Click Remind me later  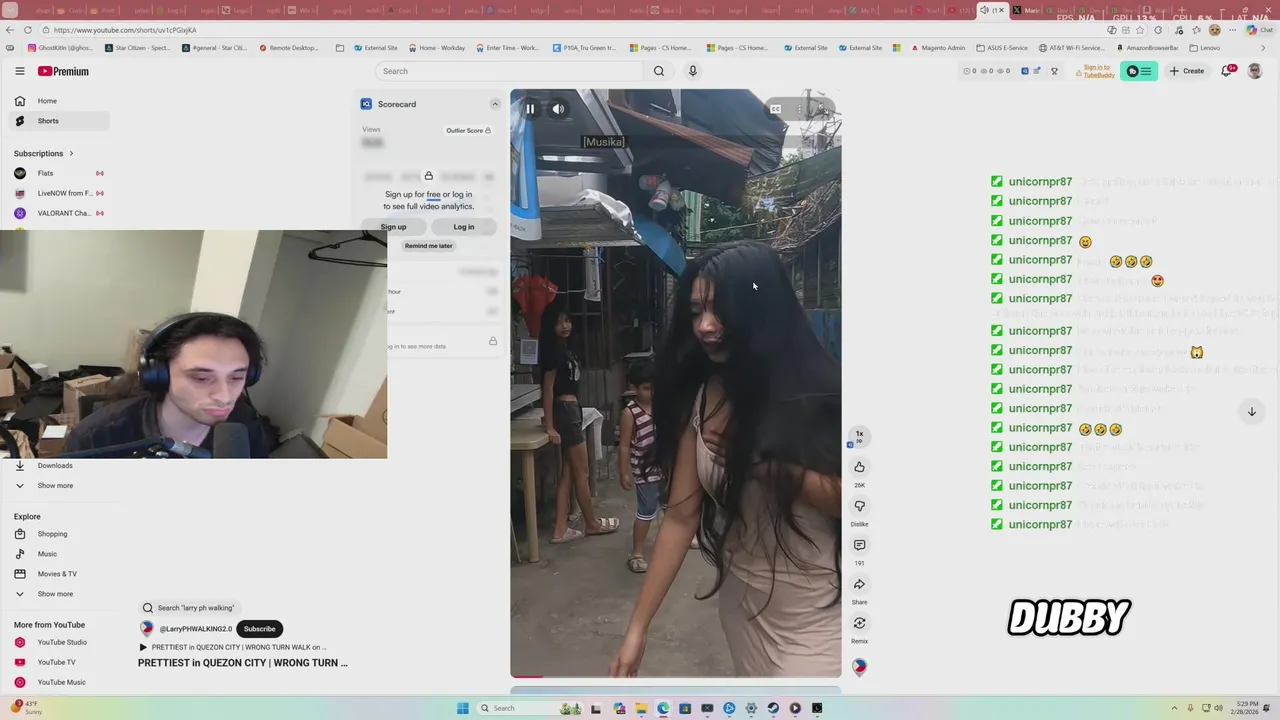[428, 246]
